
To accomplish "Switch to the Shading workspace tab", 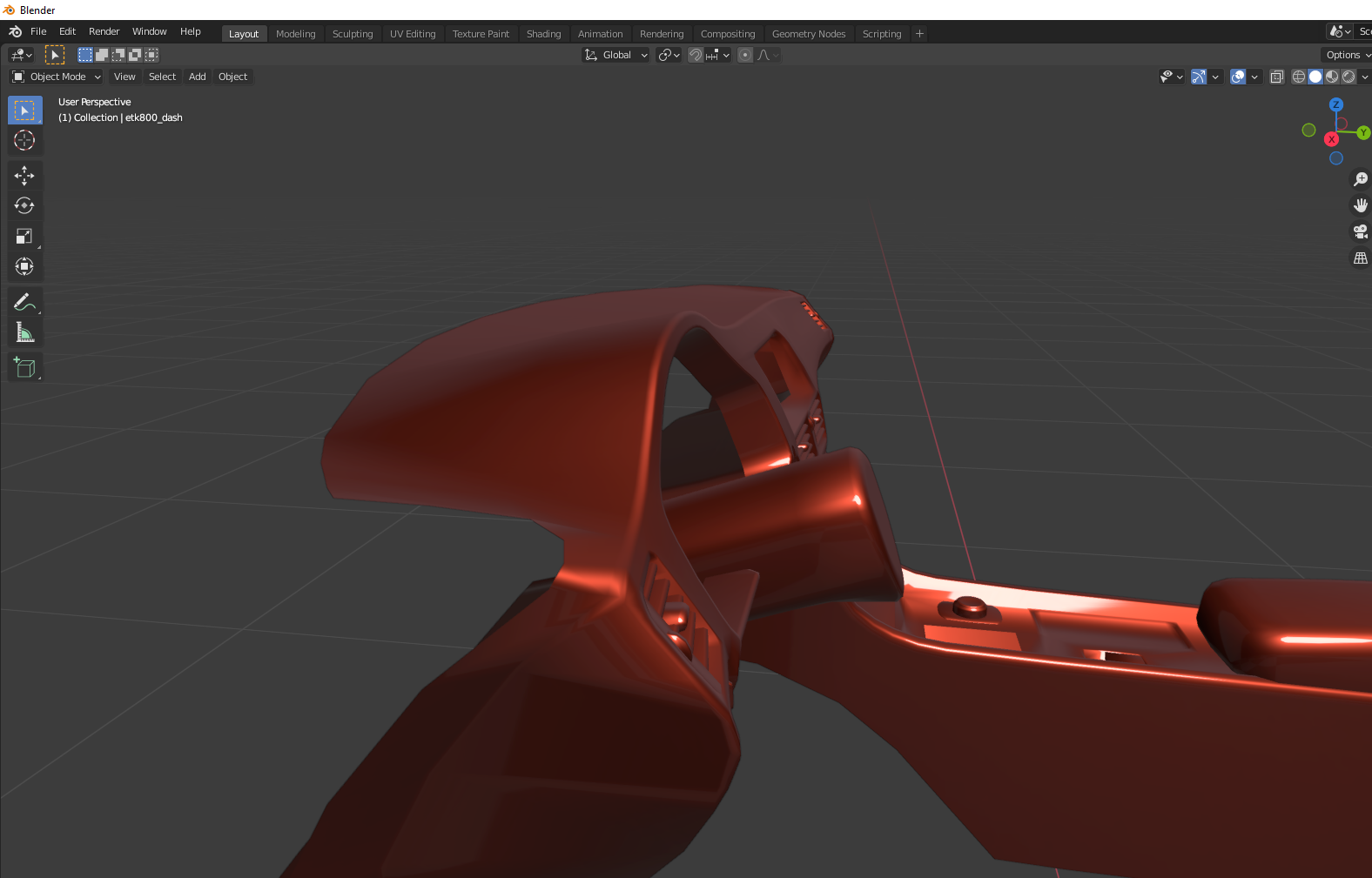I will click(x=543, y=34).
